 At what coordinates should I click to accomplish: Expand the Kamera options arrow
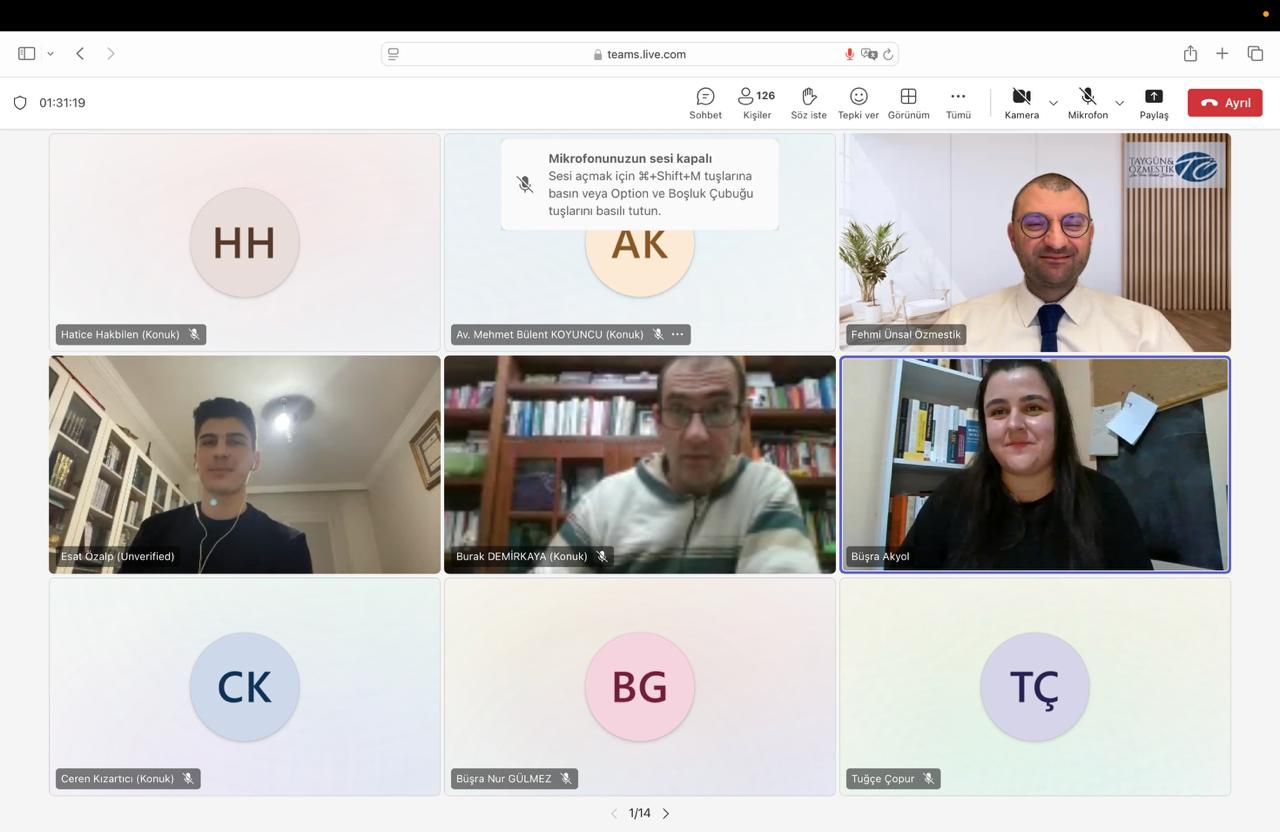[x=1053, y=103]
